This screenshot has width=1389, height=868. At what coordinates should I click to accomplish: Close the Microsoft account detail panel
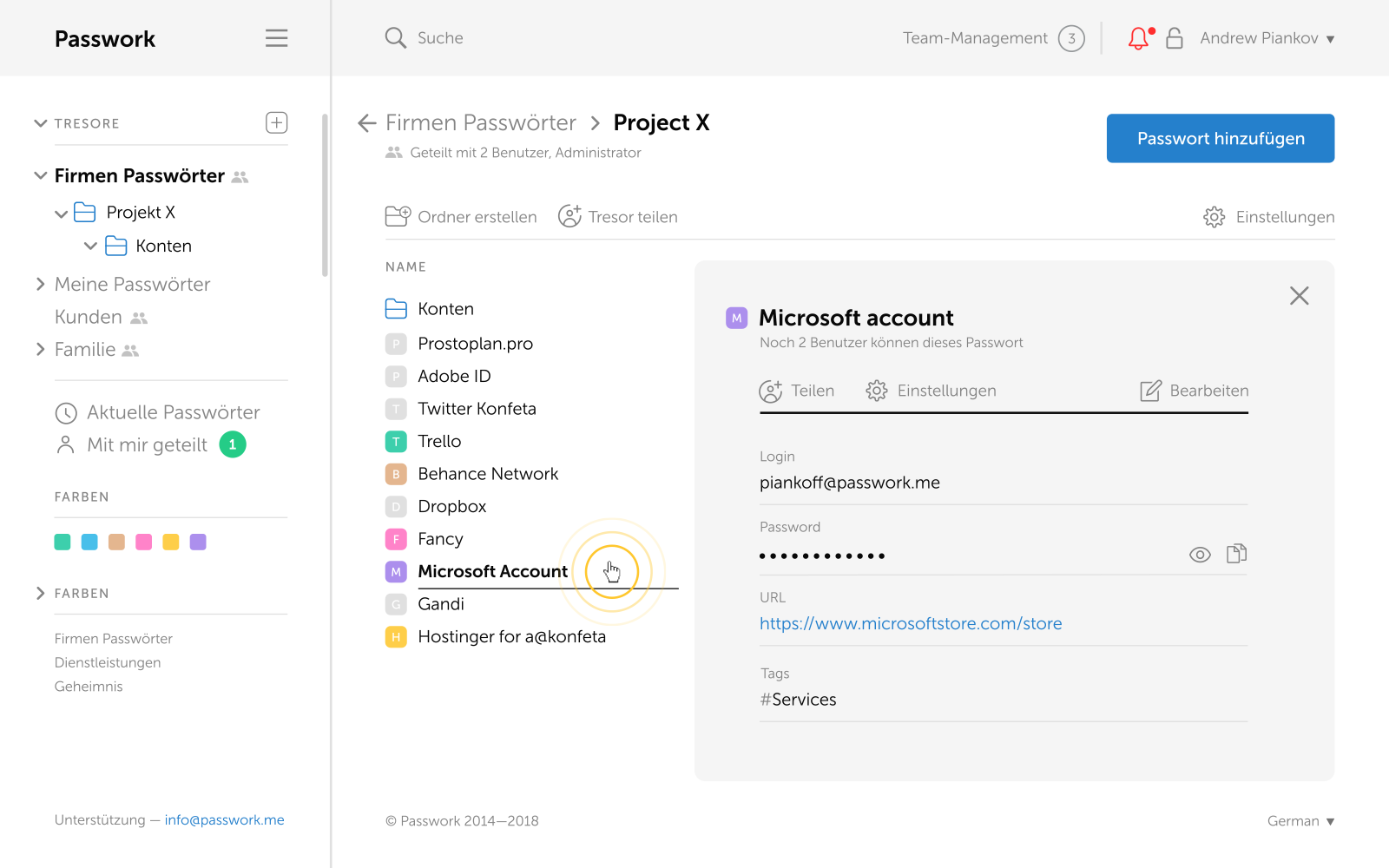click(1299, 296)
